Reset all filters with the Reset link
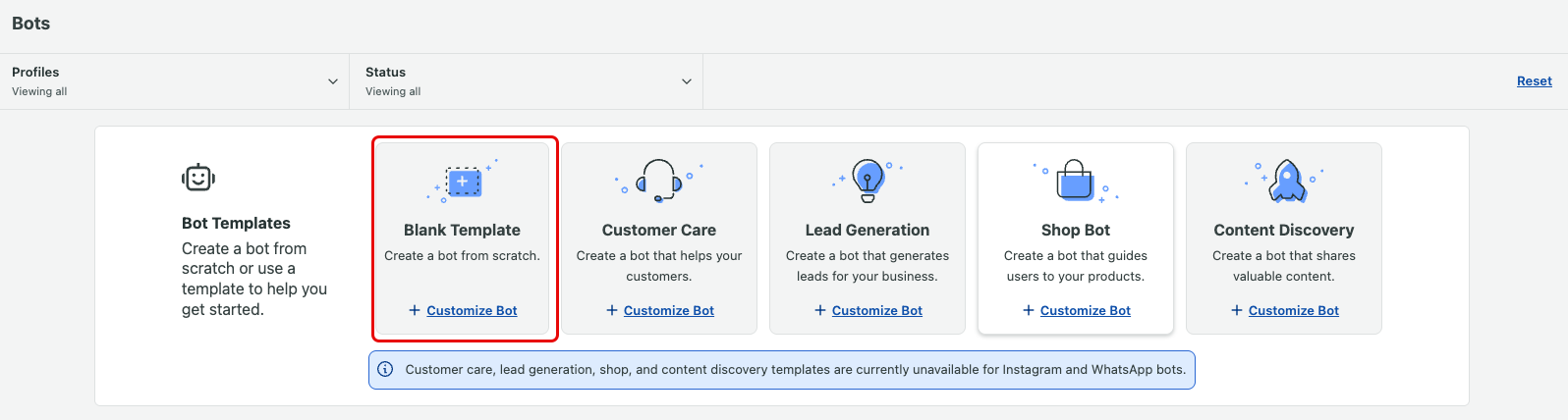This screenshot has width=1568, height=420. (1534, 81)
